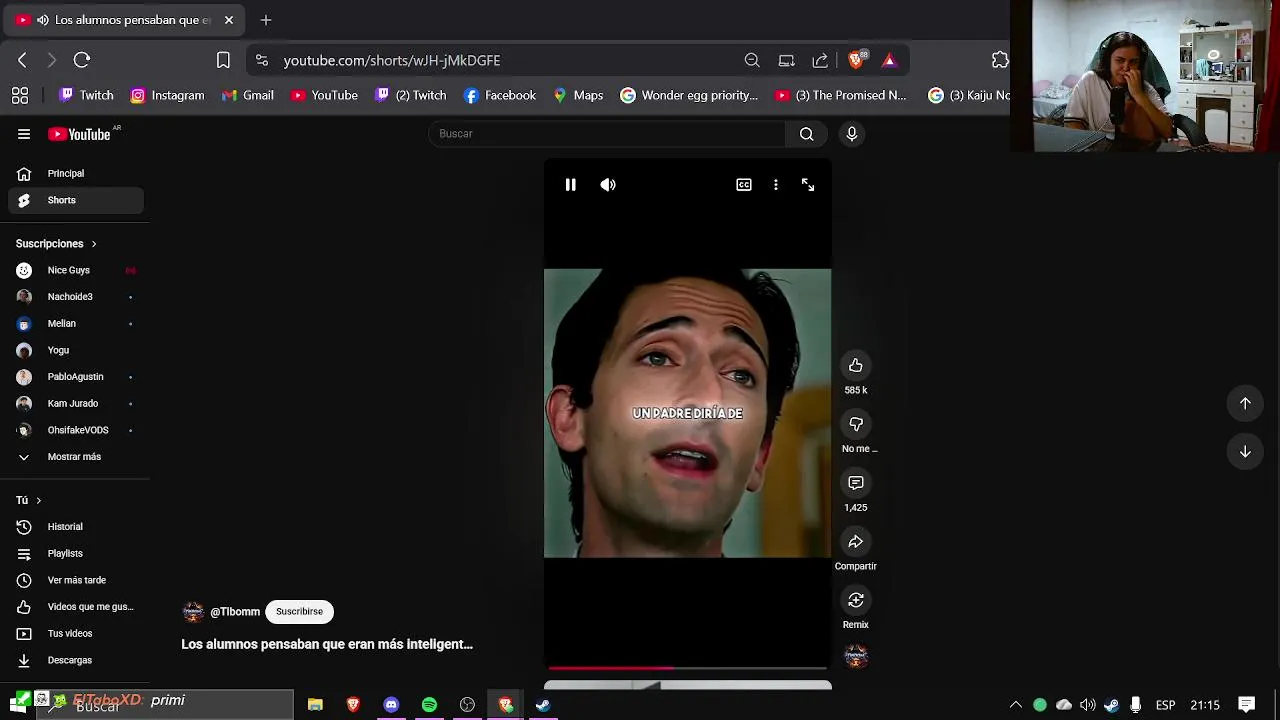
Task: Open Brave Rewards triangle icon
Action: [x=889, y=60]
